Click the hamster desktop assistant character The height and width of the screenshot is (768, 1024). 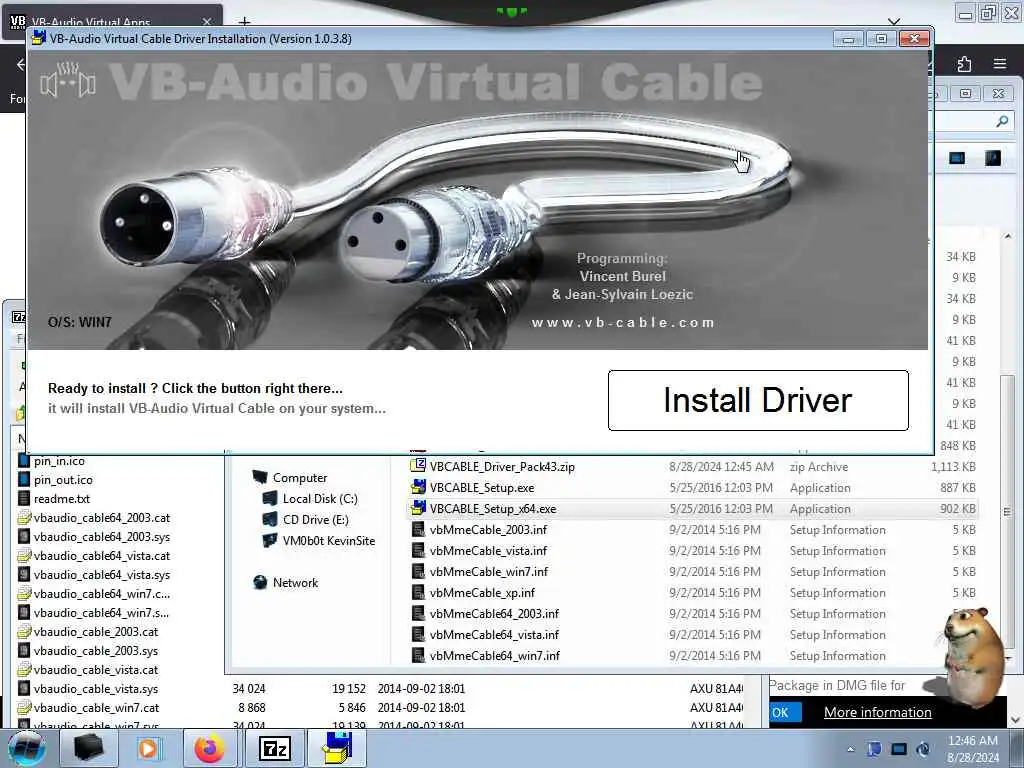[x=972, y=658]
